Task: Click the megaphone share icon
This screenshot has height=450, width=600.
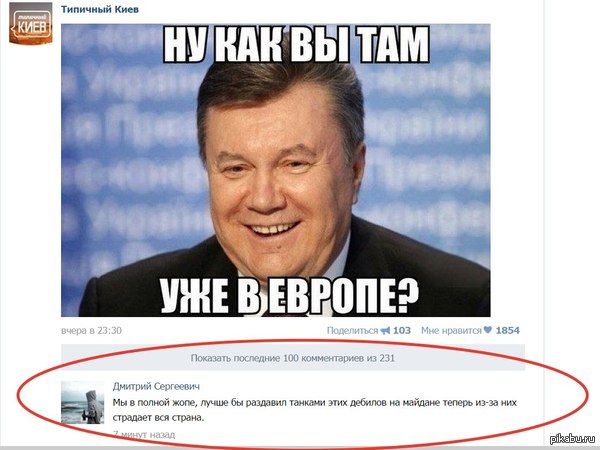Action: [x=385, y=330]
